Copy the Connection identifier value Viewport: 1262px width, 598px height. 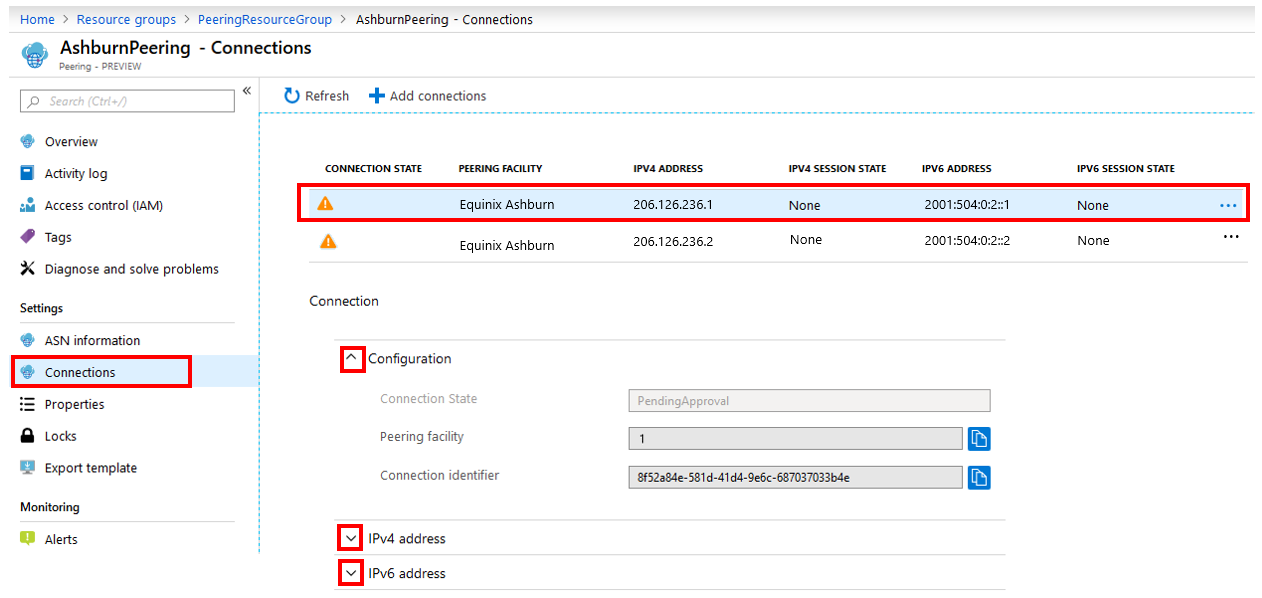(979, 477)
